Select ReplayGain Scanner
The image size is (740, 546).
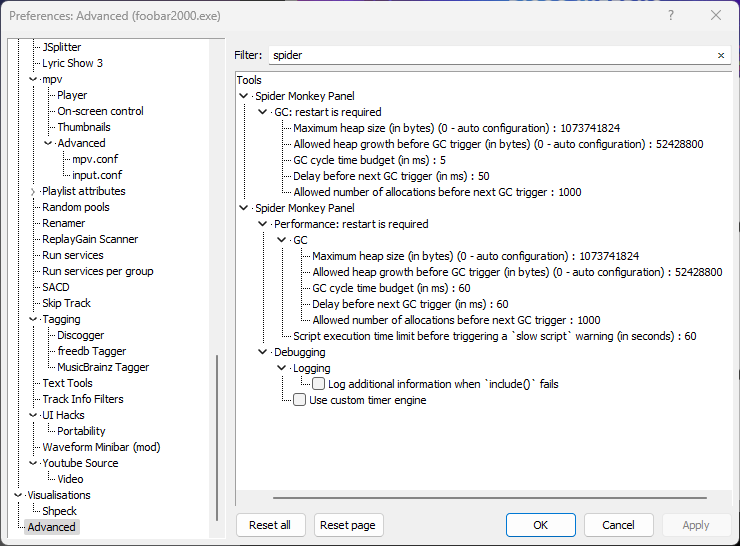pos(90,239)
